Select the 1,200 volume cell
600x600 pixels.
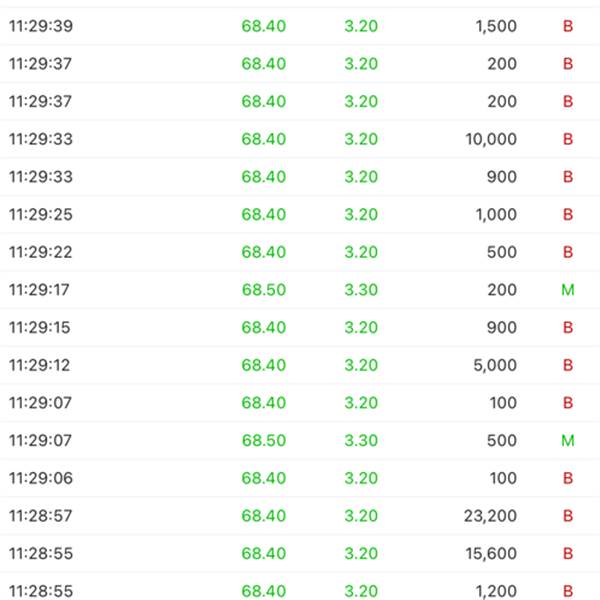497,591
